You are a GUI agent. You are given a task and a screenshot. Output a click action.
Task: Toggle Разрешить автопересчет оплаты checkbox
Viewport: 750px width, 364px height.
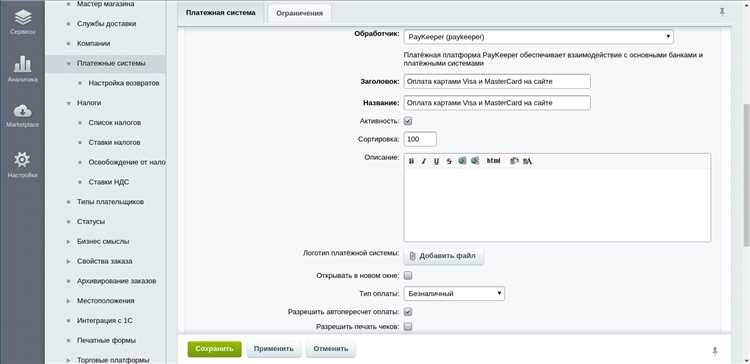coord(408,312)
